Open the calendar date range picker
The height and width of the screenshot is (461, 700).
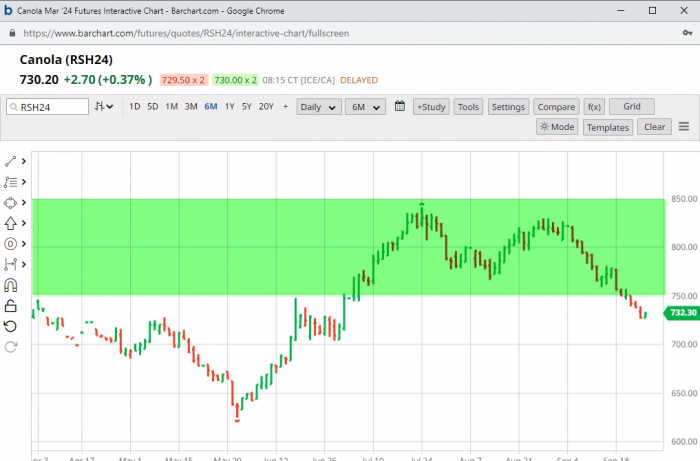[400, 106]
